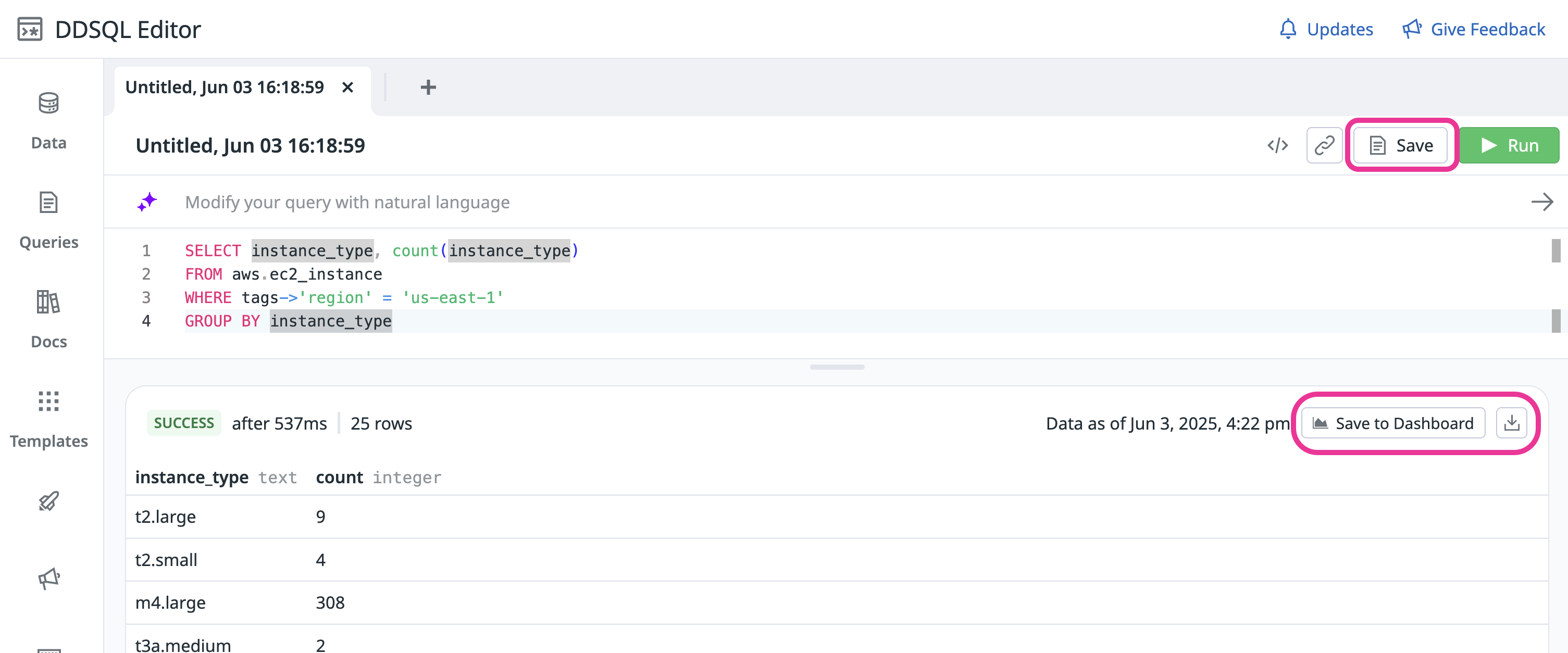The image size is (1568, 653).
Task: Click the AI sparkle icon
Action: tap(147, 202)
